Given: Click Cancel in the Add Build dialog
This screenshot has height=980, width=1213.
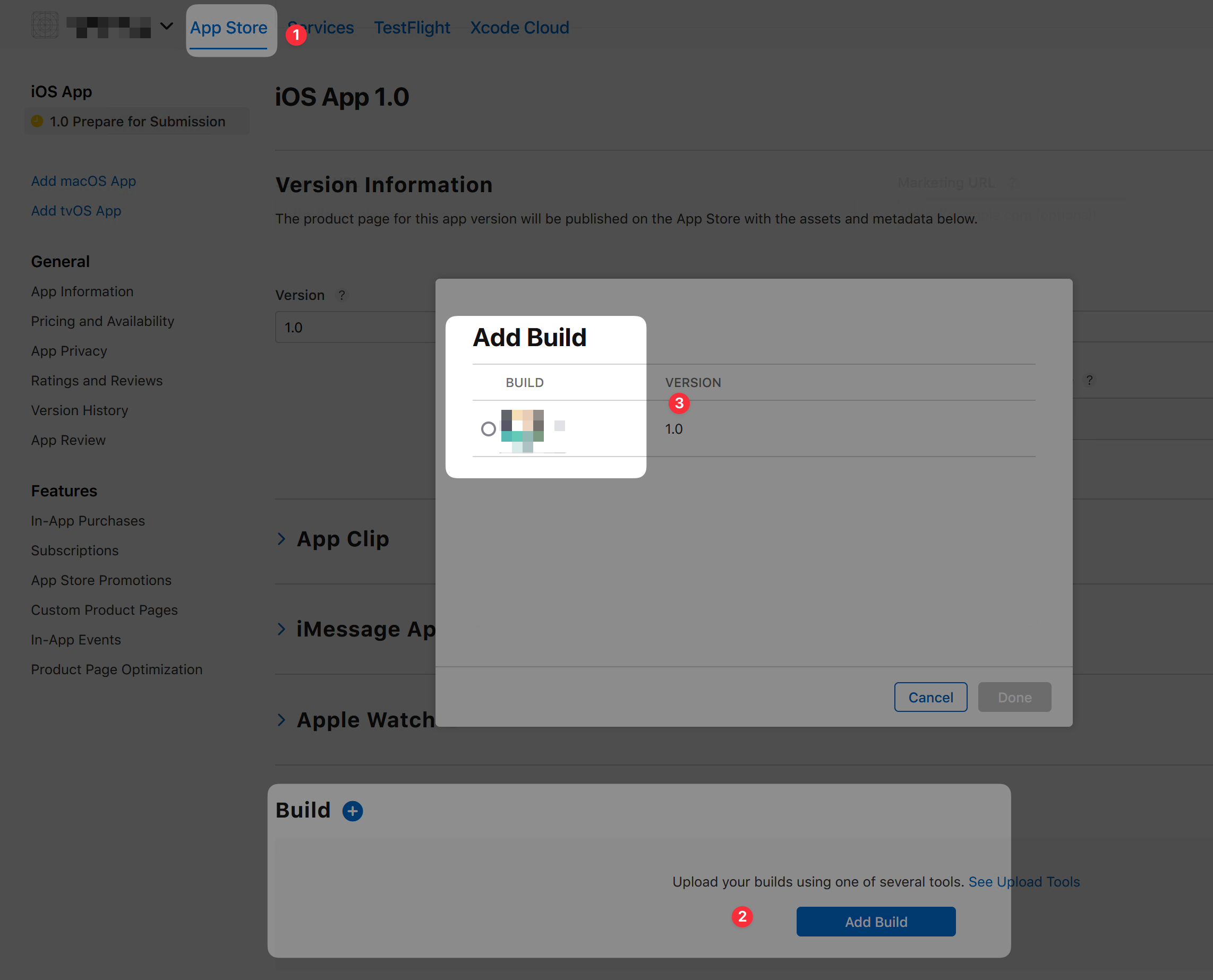Looking at the screenshot, I should pyautogui.click(x=930, y=697).
